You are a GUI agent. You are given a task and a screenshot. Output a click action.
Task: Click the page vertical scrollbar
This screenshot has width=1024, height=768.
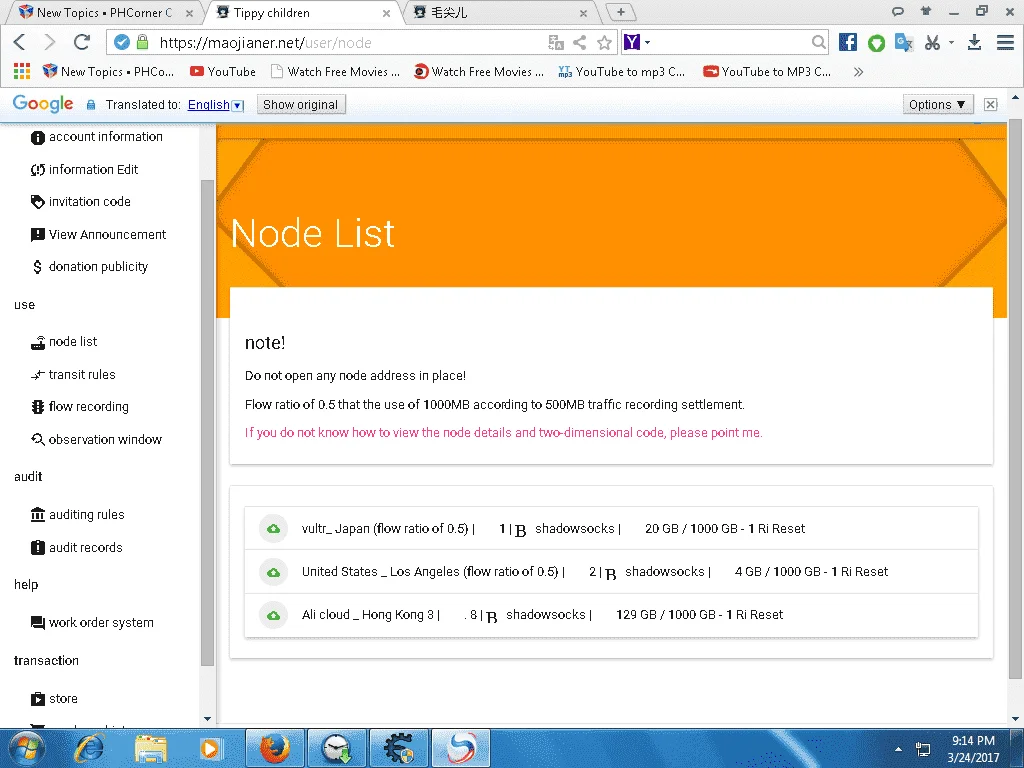pyautogui.click(x=1016, y=398)
